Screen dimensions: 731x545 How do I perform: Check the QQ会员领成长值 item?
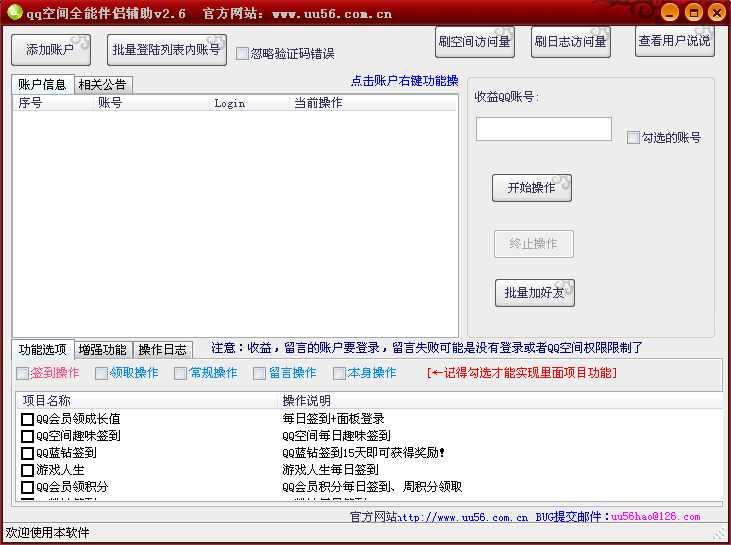28,419
